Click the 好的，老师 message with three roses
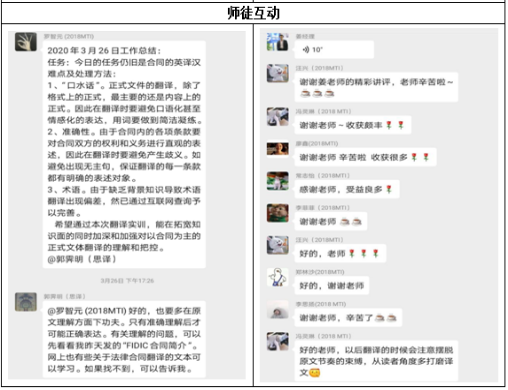The height and width of the screenshot is (390, 508). 340,254
